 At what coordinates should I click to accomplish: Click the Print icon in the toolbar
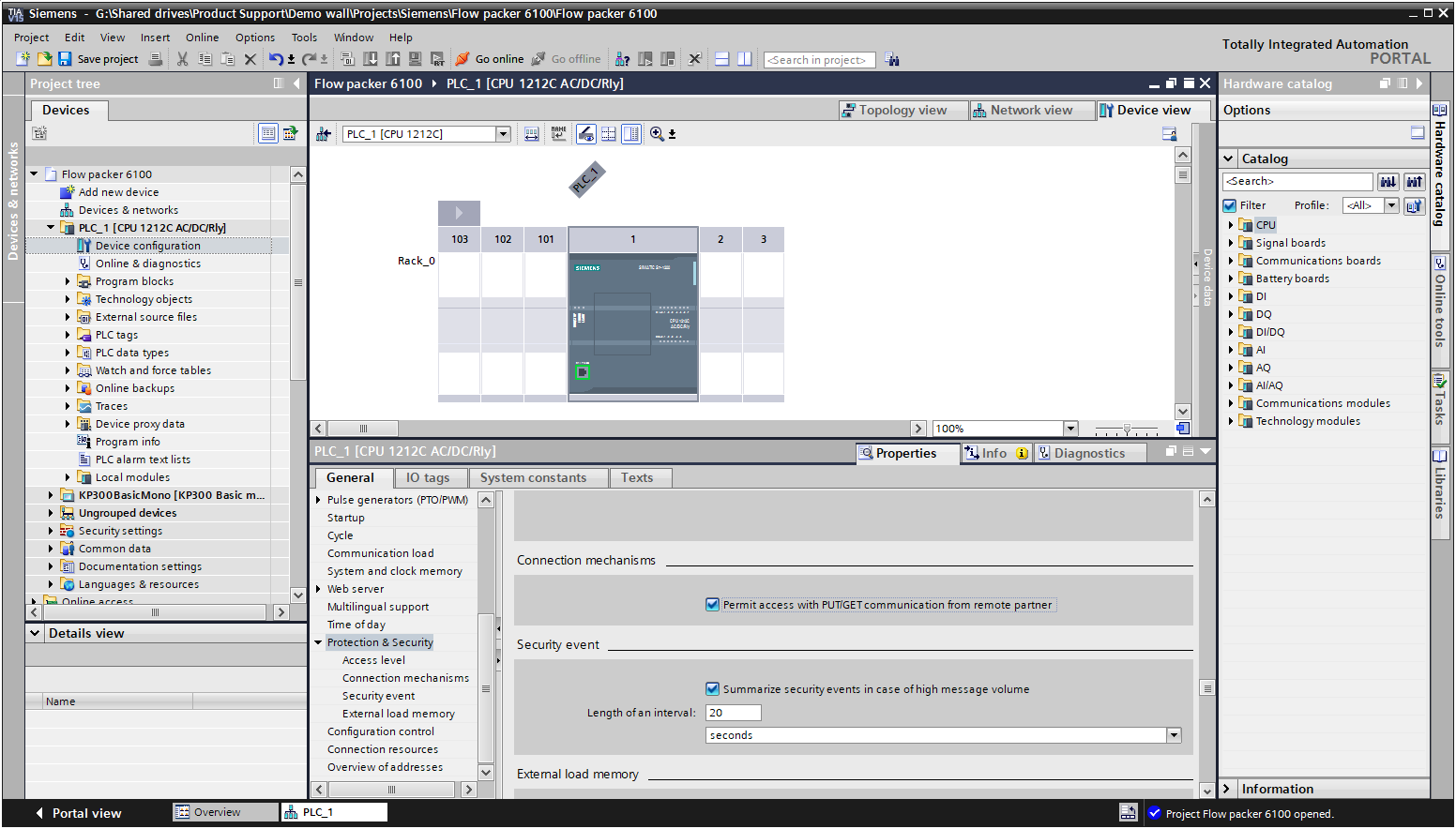(156, 59)
